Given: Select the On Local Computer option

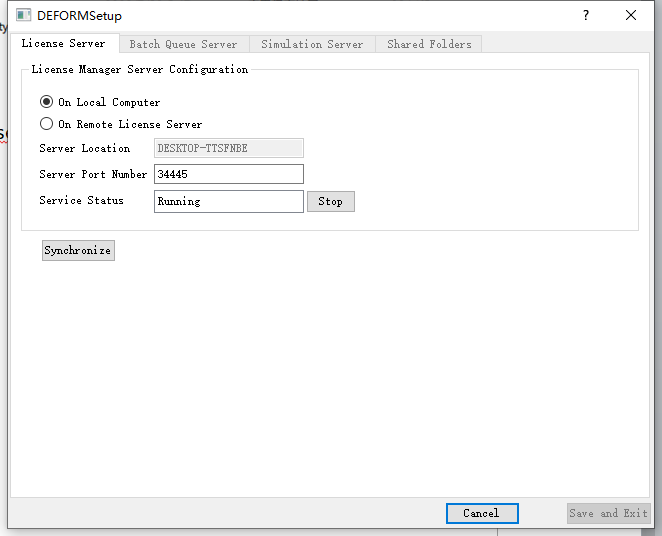Looking at the screenshot, I should (x=47, y=102).
